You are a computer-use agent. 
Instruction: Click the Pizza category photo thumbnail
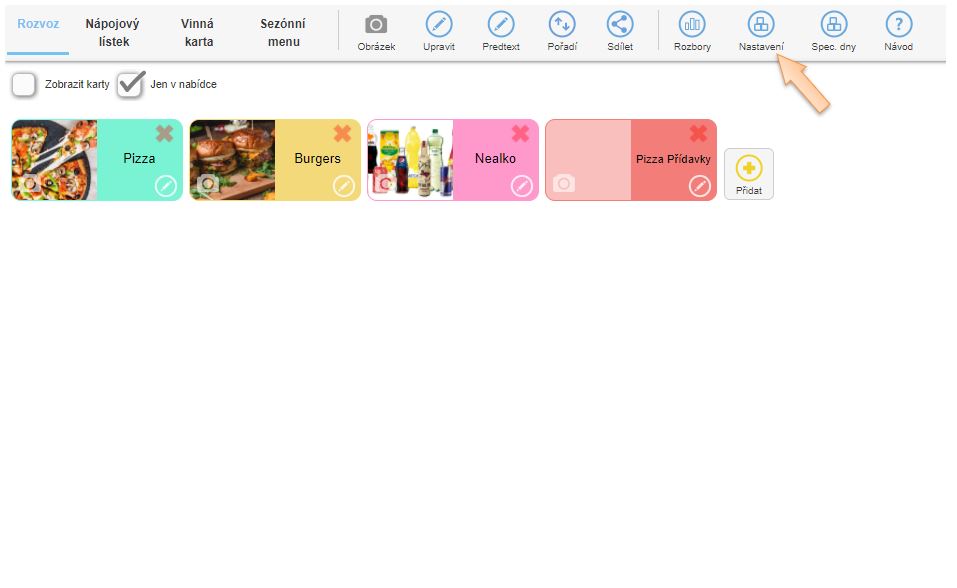(x=54, y=160)
